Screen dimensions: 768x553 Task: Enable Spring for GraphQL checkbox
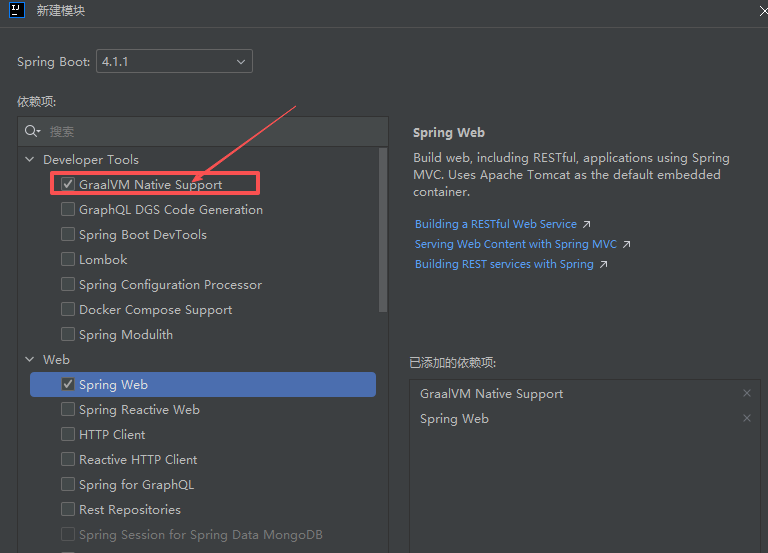point(68,484)
